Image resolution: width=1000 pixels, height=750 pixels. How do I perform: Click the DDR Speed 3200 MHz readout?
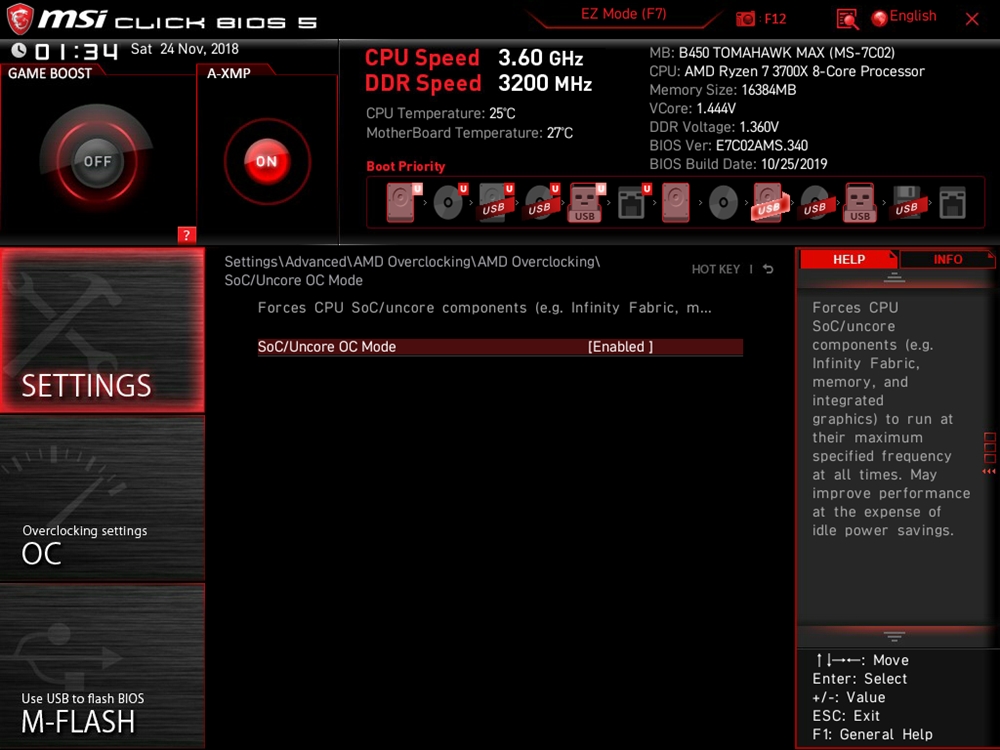point(478,84)
